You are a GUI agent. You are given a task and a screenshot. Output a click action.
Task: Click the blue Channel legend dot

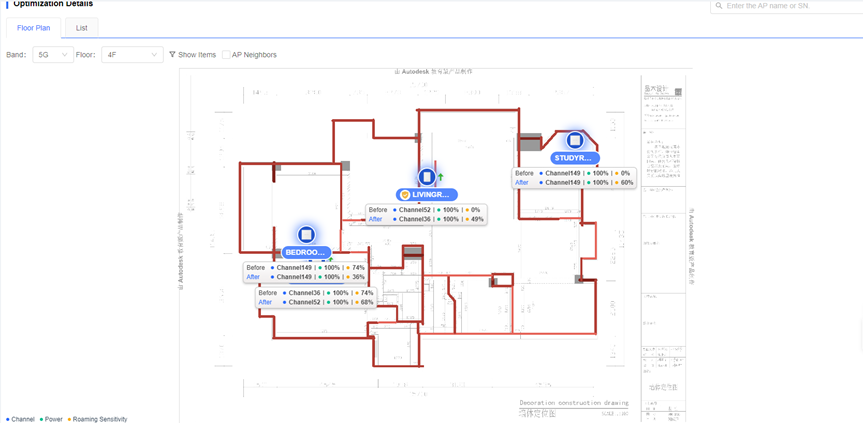tap(8, 419)
